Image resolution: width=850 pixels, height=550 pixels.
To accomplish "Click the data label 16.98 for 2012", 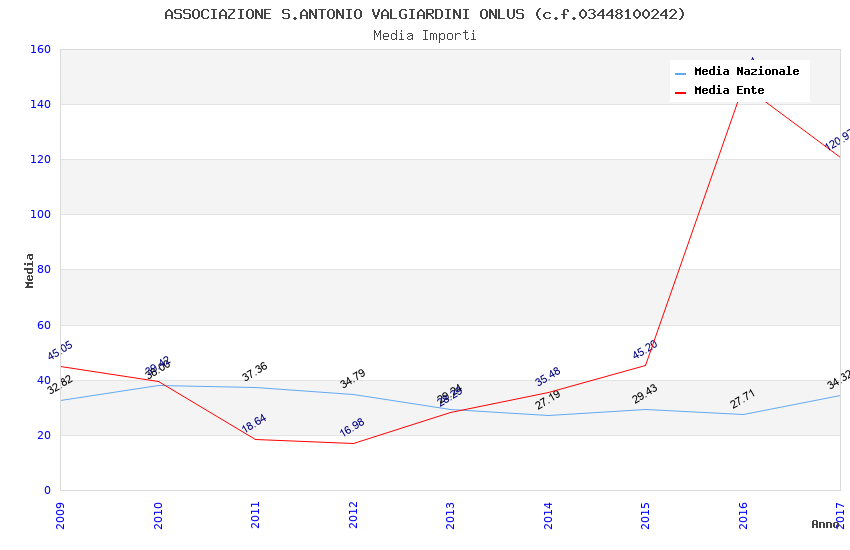I will click(352, 427).
